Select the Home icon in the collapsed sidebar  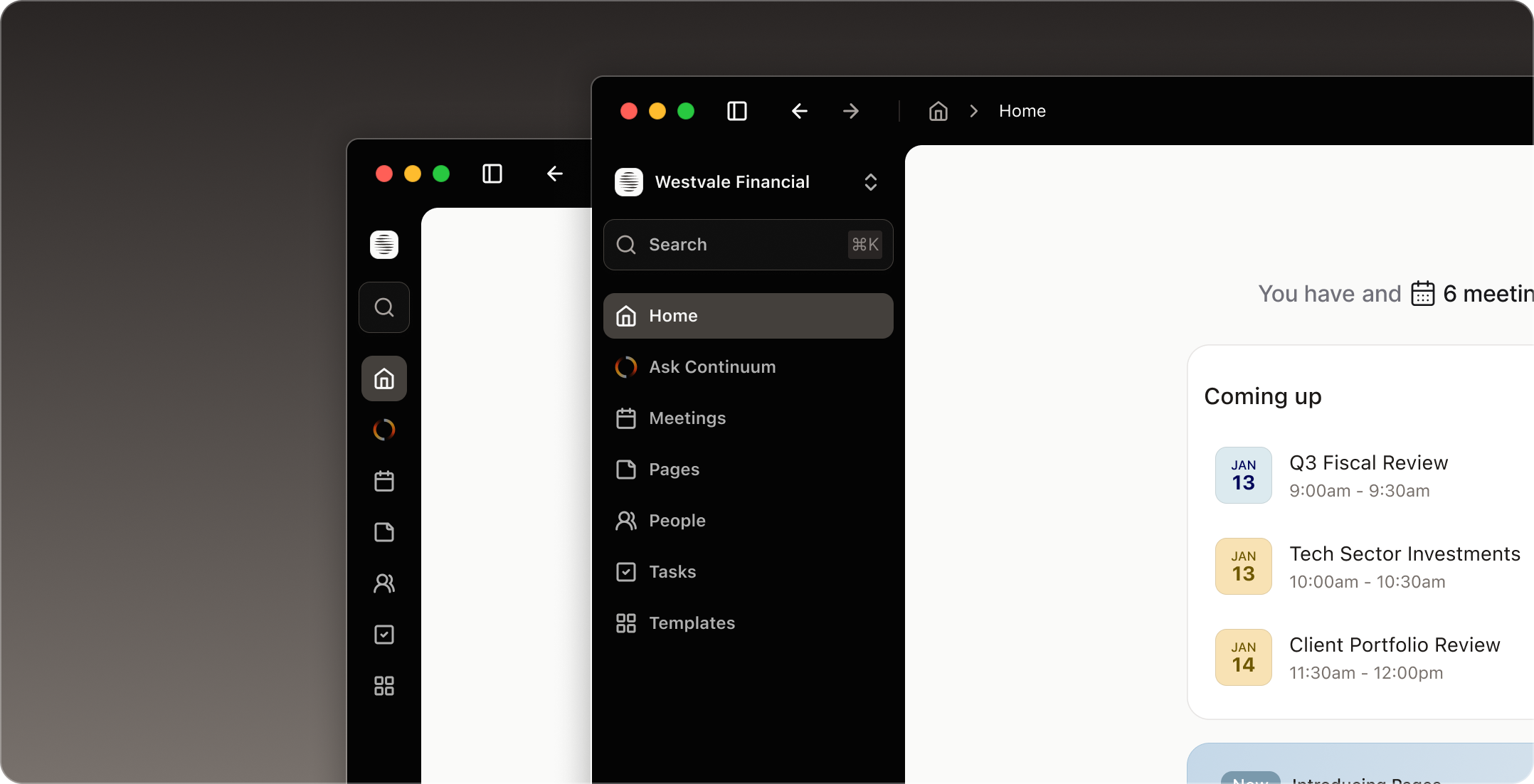point(384,378)
